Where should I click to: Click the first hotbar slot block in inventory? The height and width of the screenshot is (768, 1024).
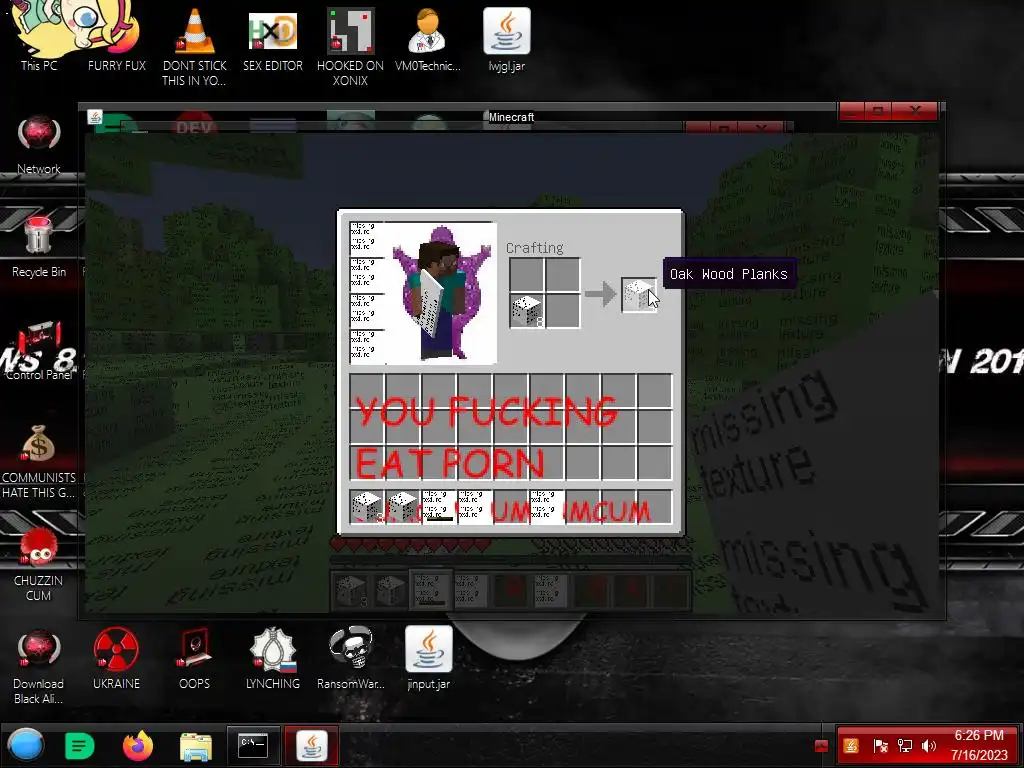(x=366, y=507)
